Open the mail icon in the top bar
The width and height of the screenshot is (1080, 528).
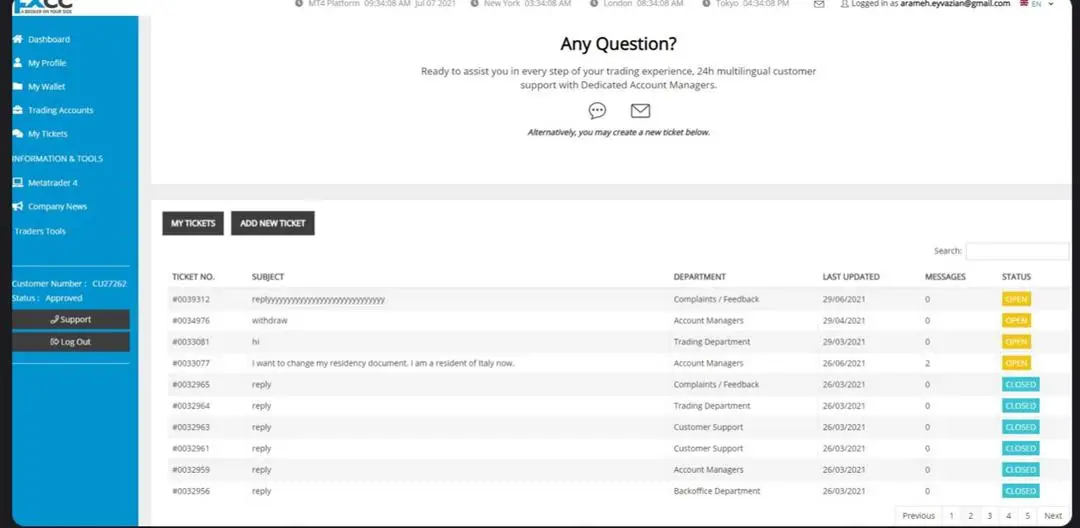click(x=819, y=4)
